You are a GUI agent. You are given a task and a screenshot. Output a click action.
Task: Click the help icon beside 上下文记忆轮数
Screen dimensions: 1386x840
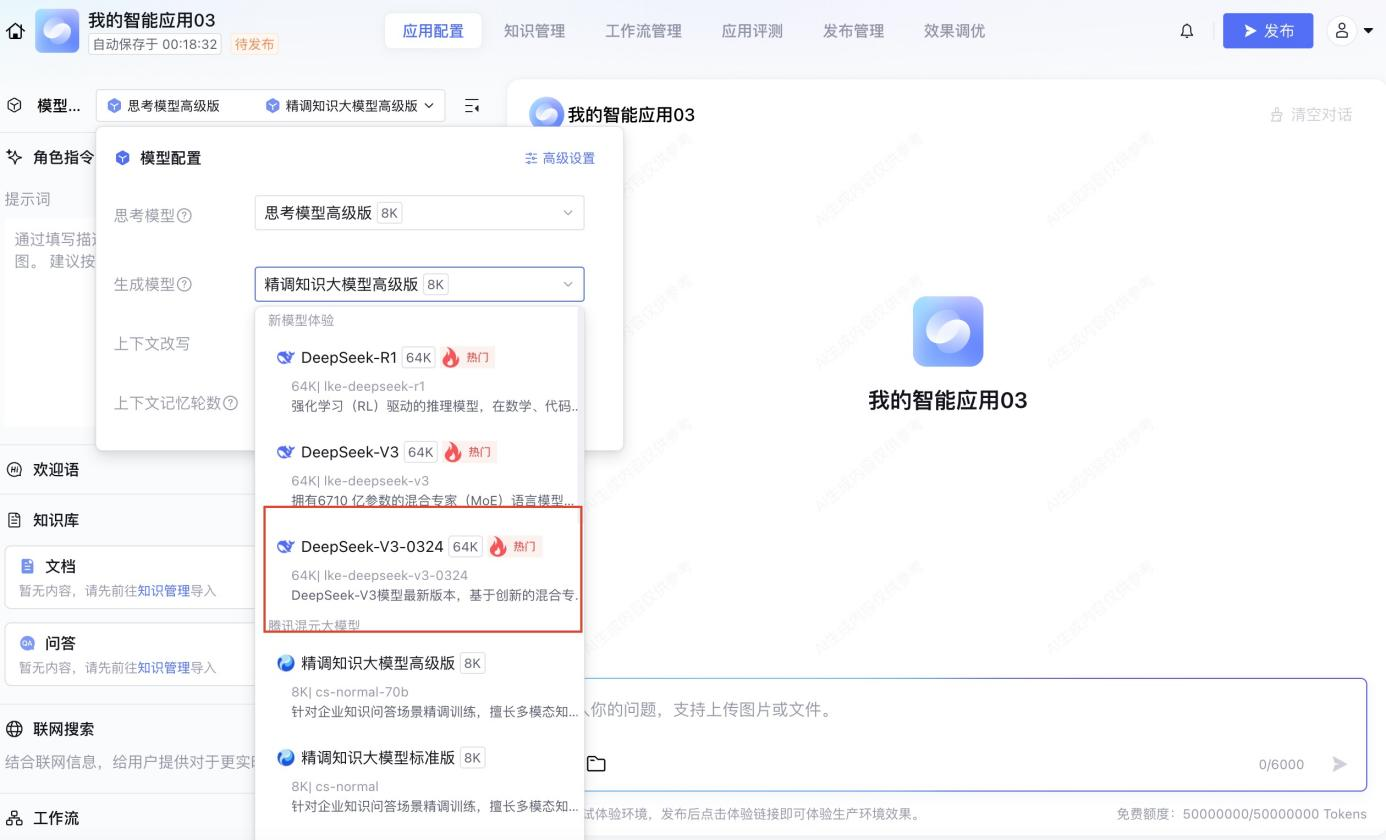230,403
